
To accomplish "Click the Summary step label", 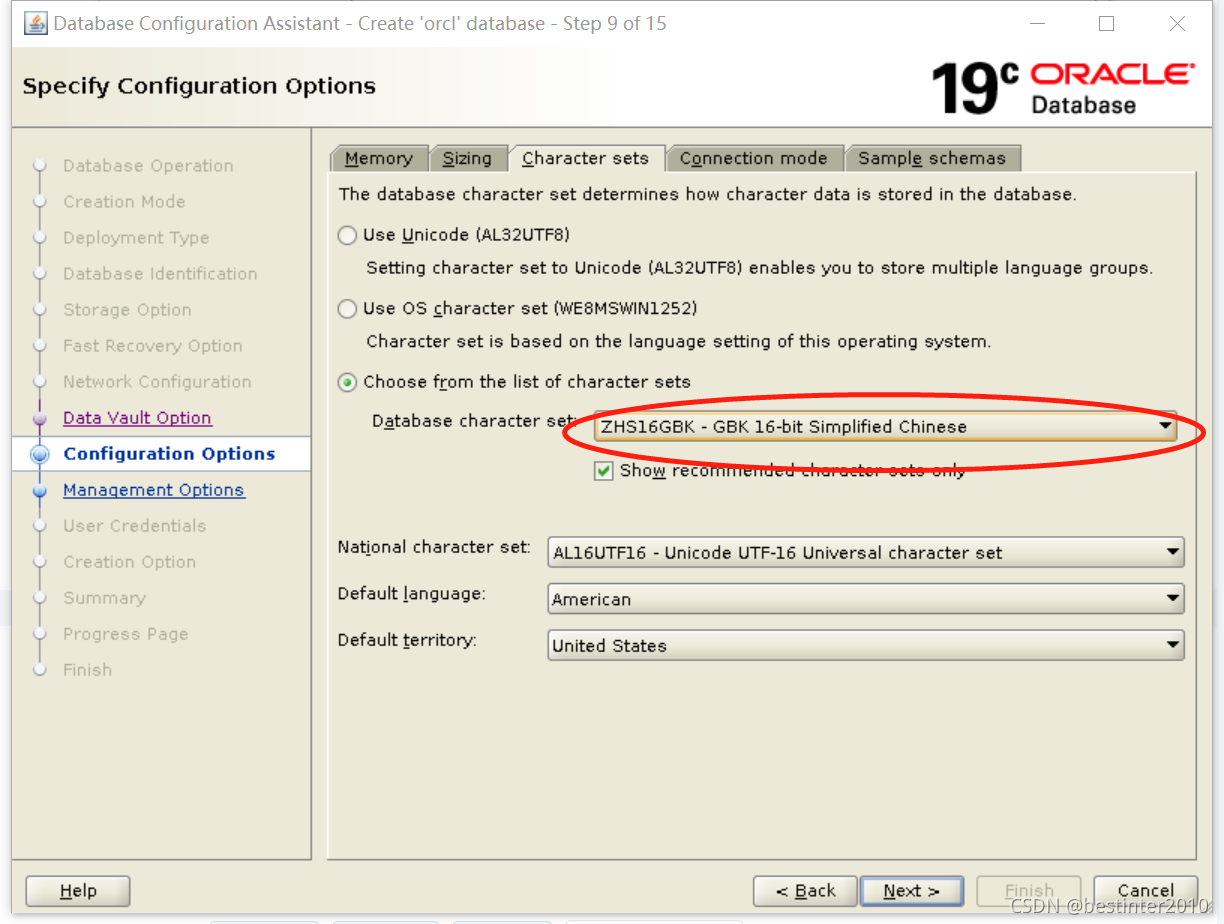I will point(104,598).
